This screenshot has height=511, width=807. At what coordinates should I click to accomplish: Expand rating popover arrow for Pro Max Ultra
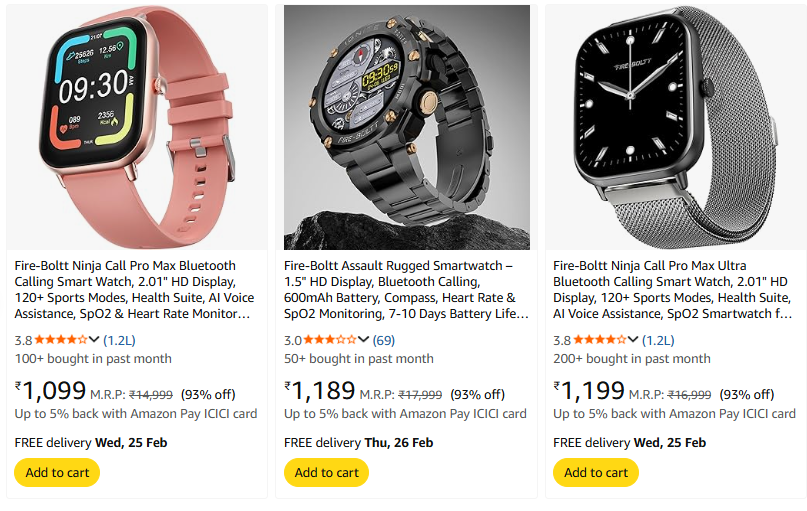pos(633,339)
